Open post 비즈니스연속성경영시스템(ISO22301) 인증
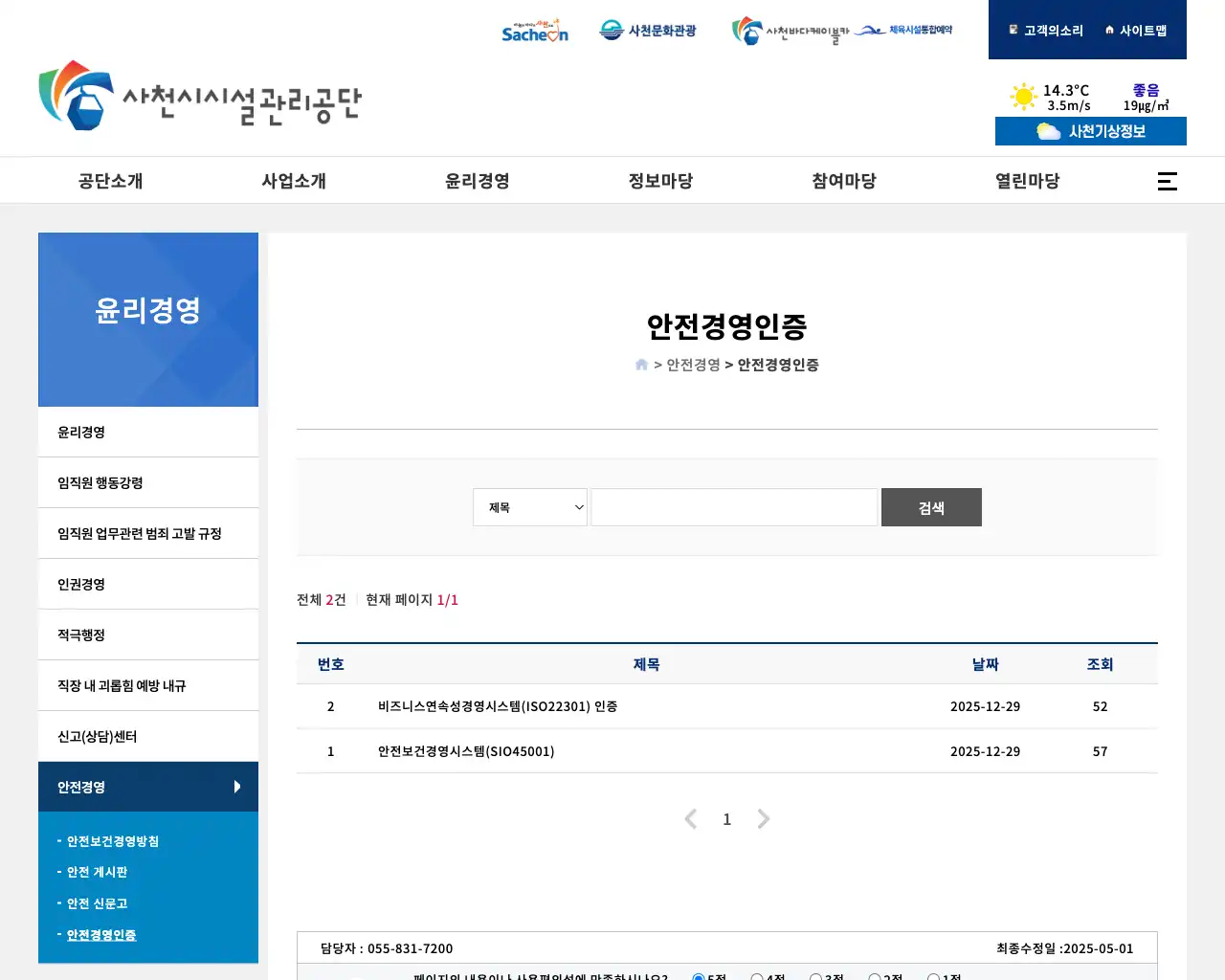Image resolution: width=1225 pixels, height=980 pixels. (498, 706)
